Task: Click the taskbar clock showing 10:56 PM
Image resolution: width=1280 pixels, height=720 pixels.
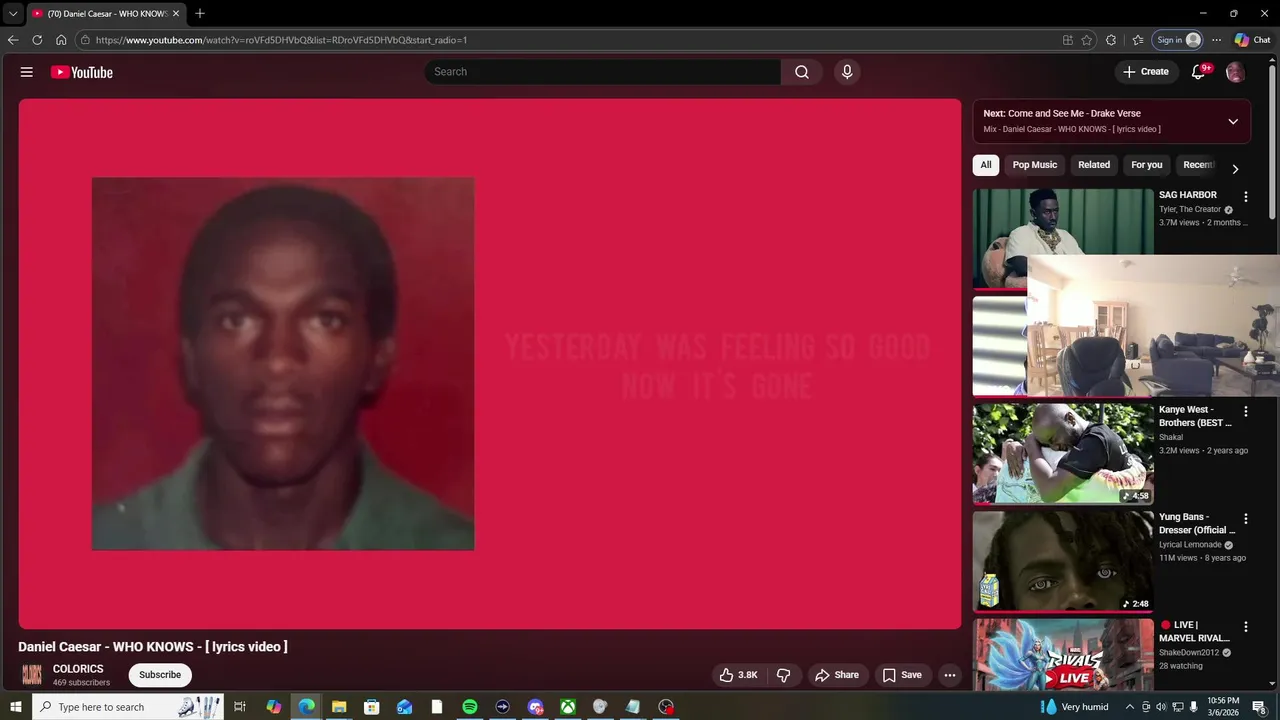Action: 1223,707
